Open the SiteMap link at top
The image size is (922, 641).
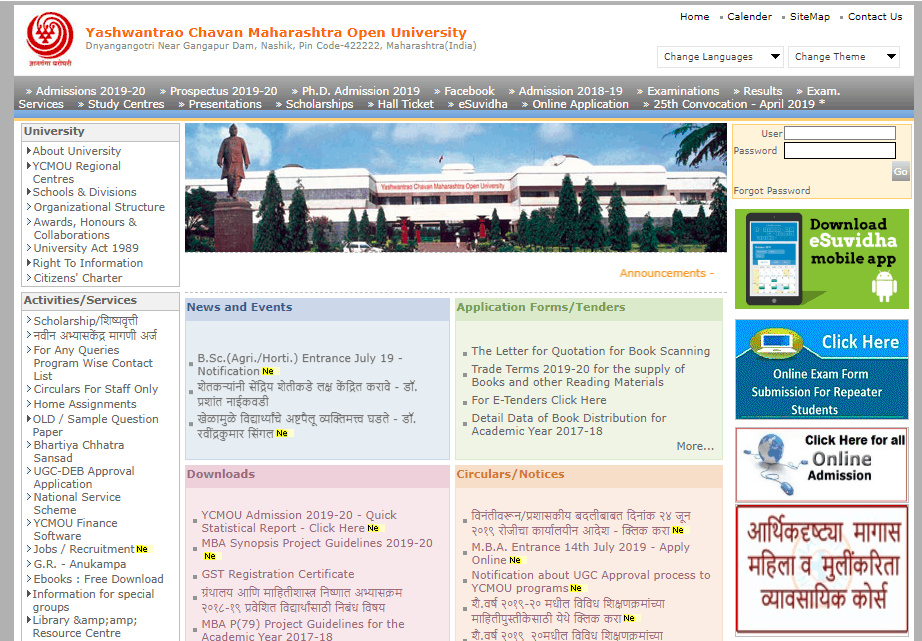[x=809, y=17]
